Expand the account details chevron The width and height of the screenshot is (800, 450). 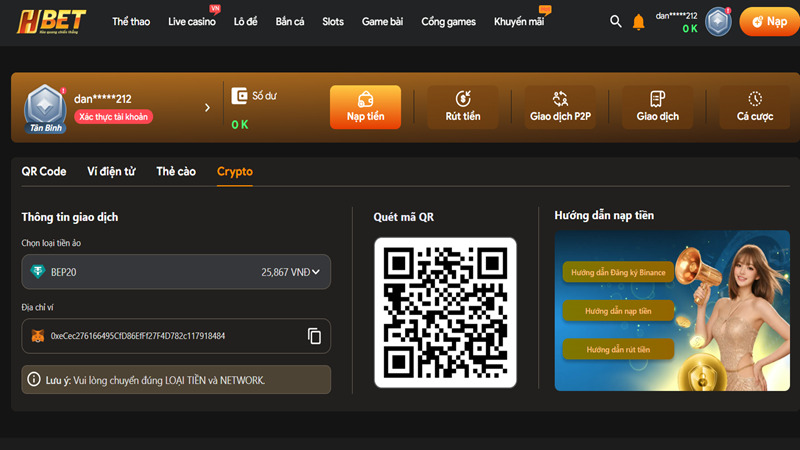click(x=207, y=108)
